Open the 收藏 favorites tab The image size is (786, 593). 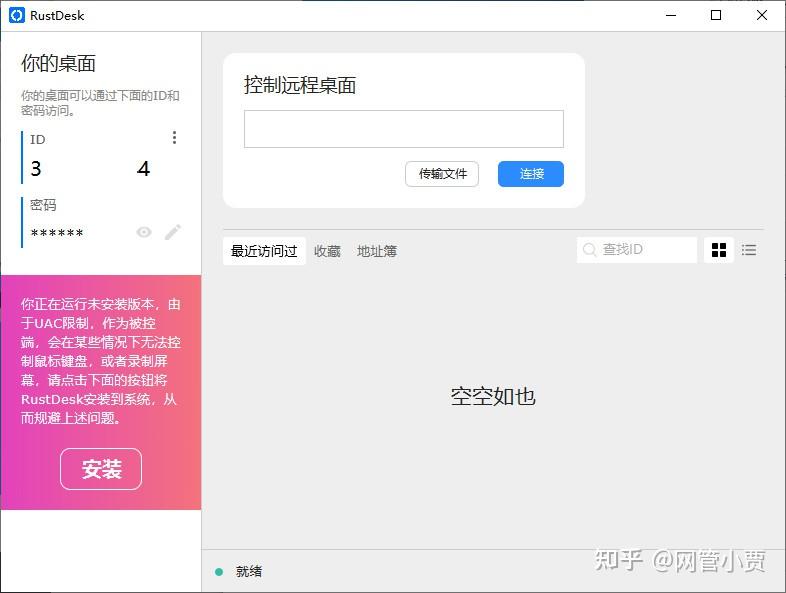pyautogui.click(x=327, y=251)
